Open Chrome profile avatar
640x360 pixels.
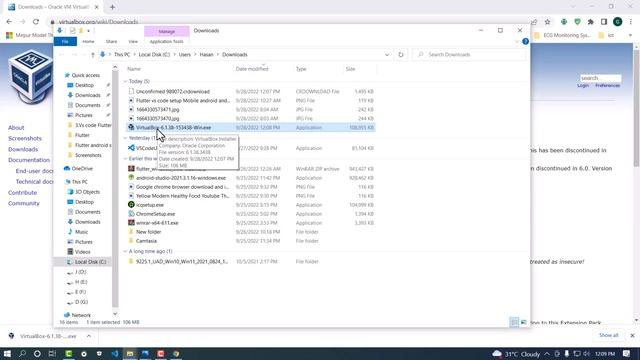point(618,22)
